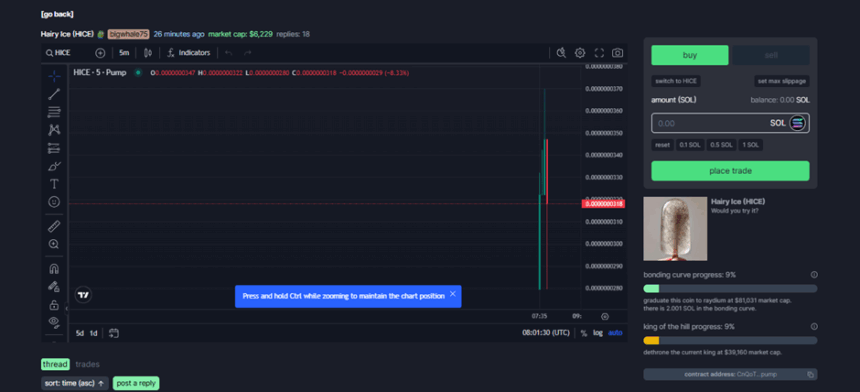Toggle the HICE series visibility dot

(138, 72)
